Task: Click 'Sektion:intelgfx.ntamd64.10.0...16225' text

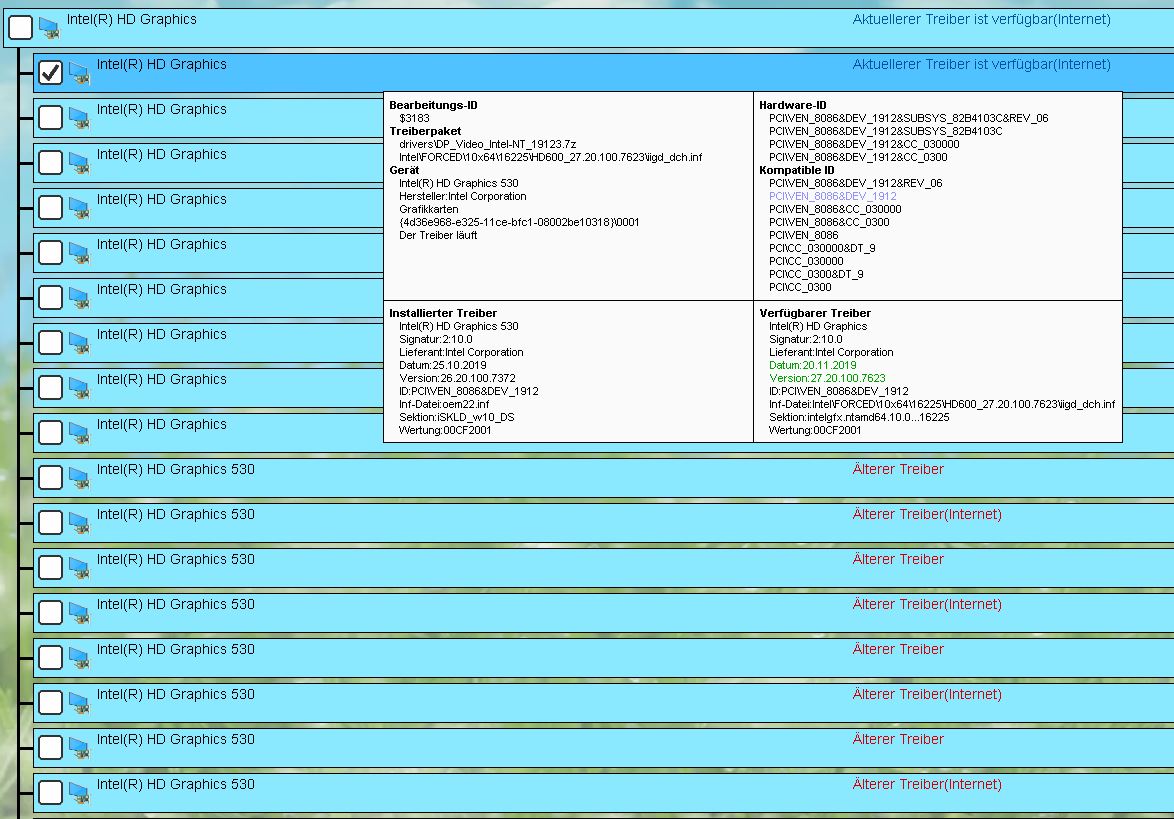Action: (x=859, y=417)
